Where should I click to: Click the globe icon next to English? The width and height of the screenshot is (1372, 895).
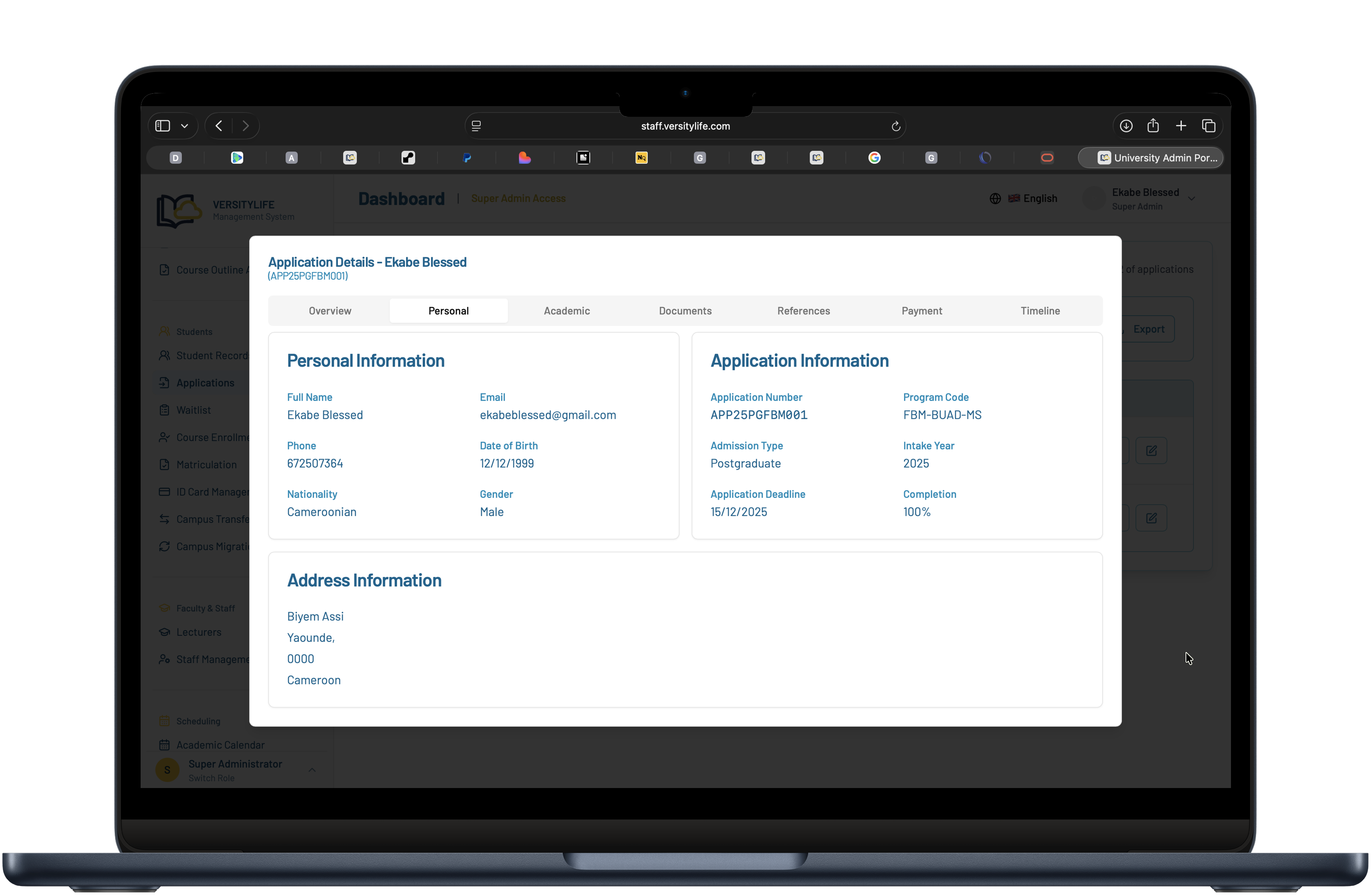996,198
